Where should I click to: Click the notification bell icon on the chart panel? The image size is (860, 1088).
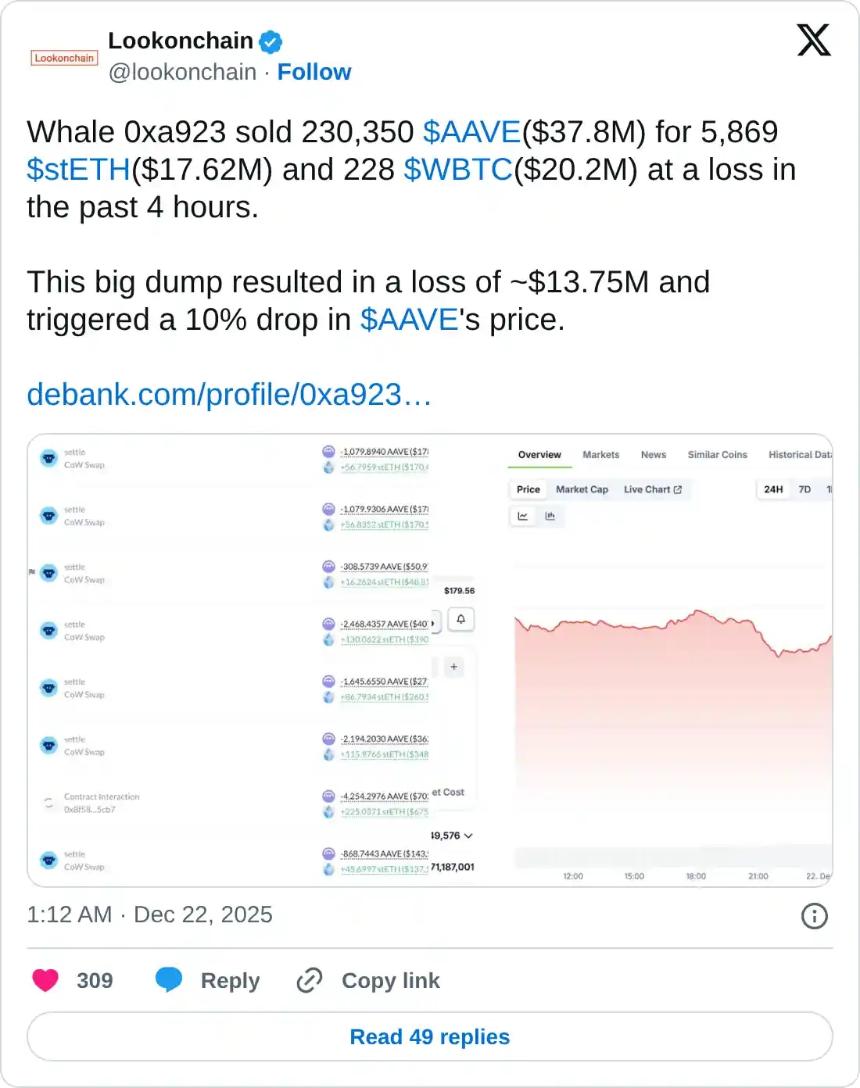[x=459, y=620]
